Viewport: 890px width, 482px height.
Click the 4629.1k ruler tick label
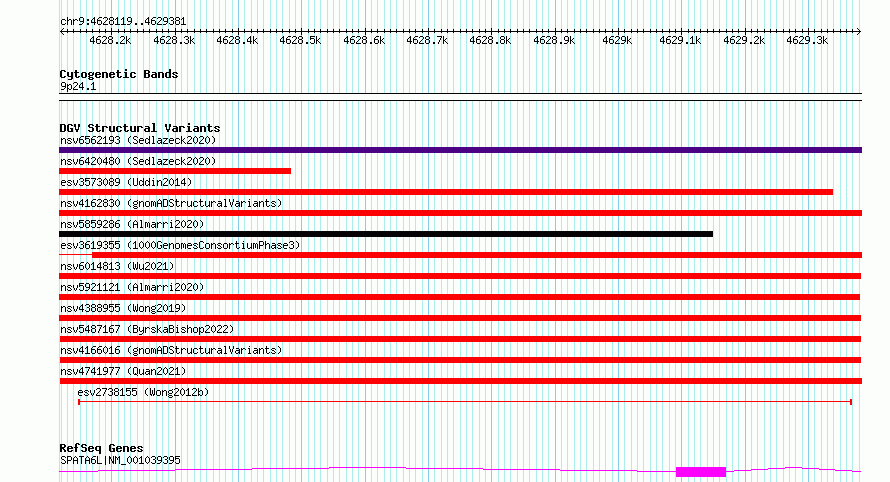680,40
